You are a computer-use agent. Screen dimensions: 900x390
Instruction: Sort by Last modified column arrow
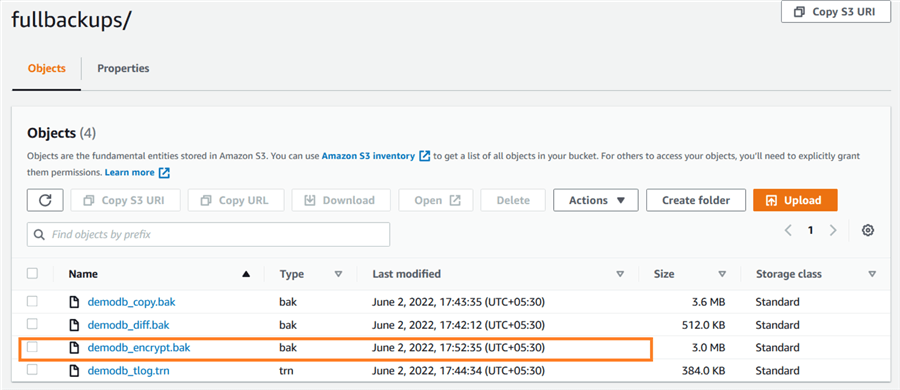point(620,275)
